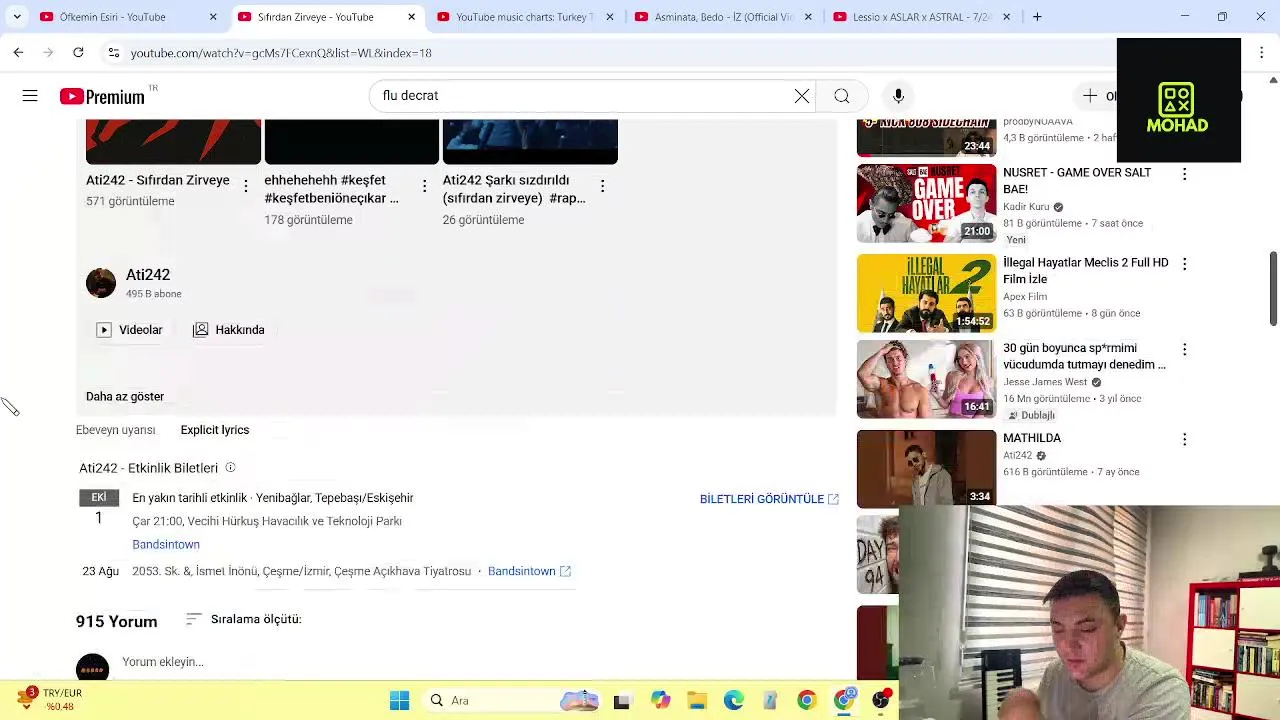Run search with magnifier button

point(842,96)
